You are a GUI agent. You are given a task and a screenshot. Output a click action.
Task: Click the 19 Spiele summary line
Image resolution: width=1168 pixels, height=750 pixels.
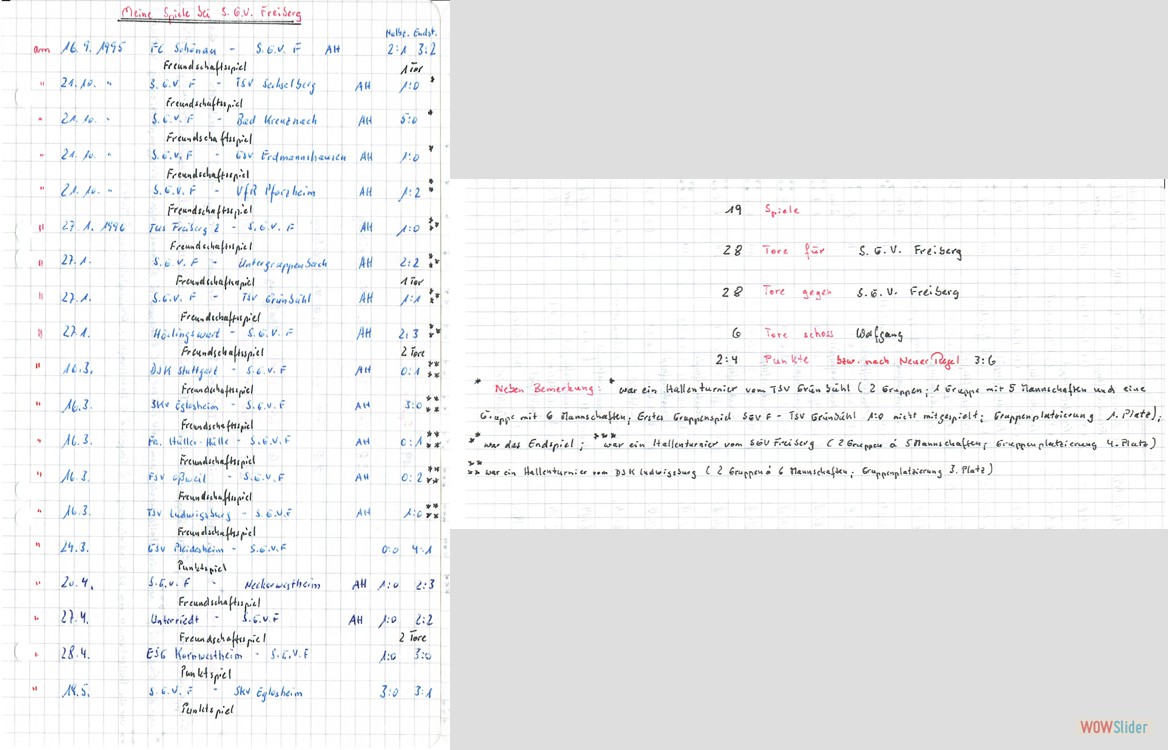[761, 210]
